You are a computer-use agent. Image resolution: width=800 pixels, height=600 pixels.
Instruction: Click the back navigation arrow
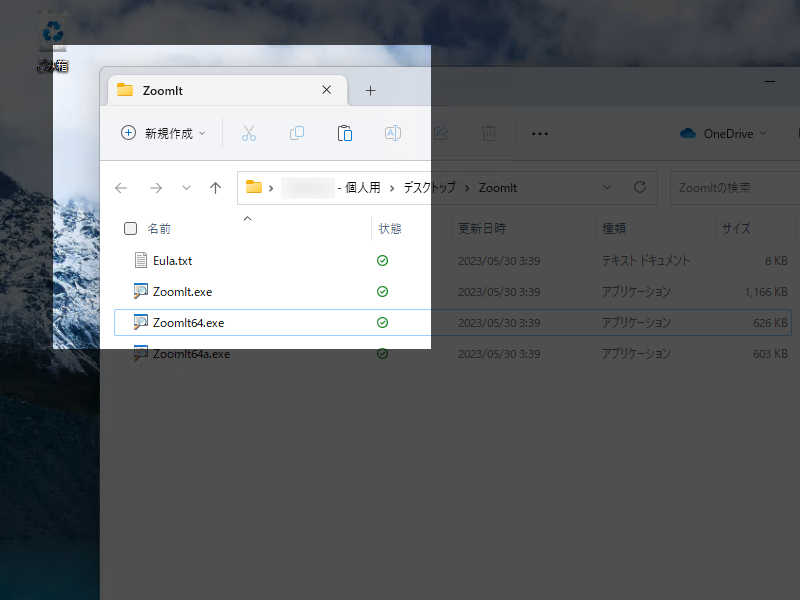tap(121, 187)
